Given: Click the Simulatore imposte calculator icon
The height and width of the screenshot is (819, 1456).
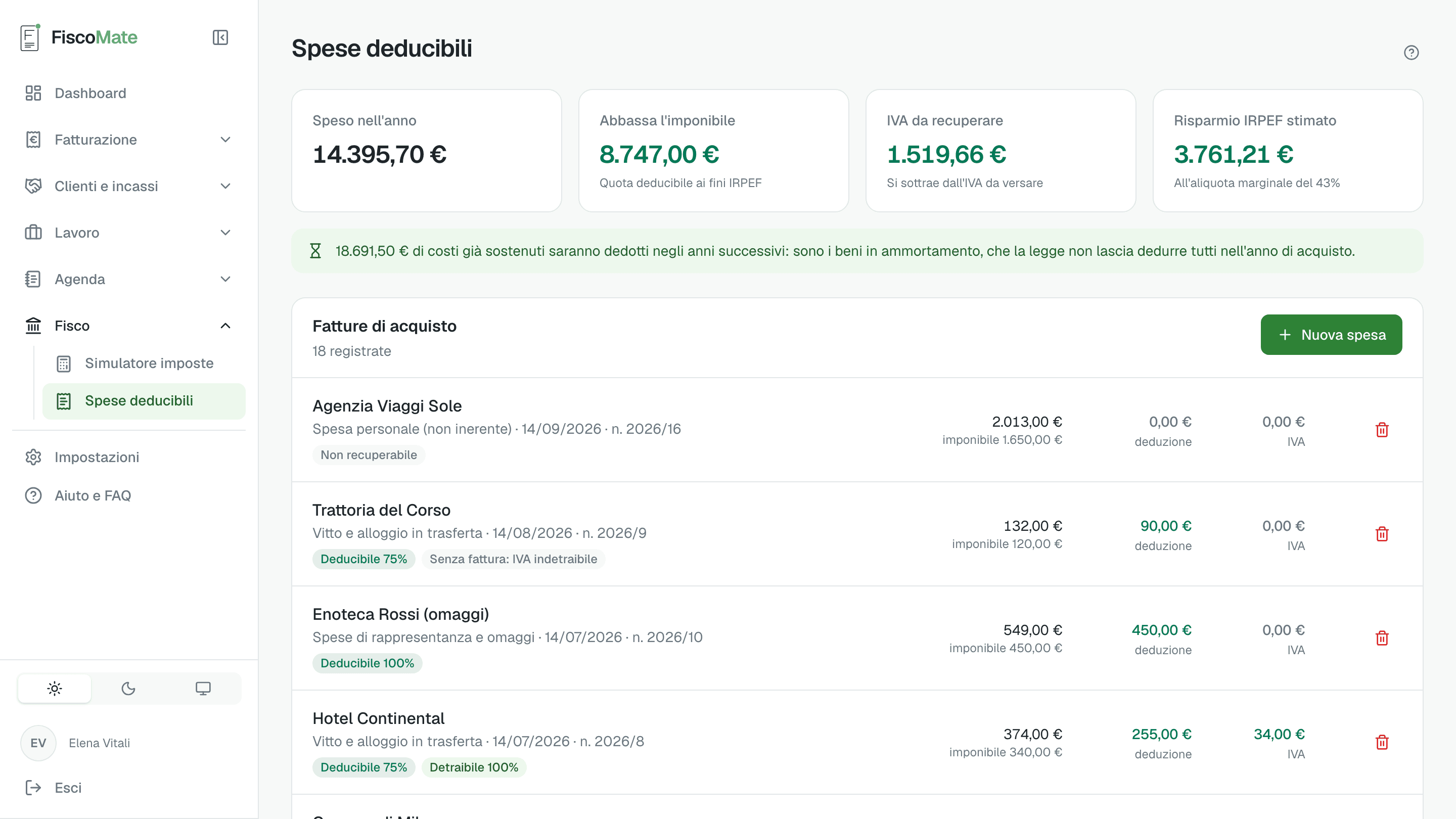Looking at the screenshot, I should 64,363.
